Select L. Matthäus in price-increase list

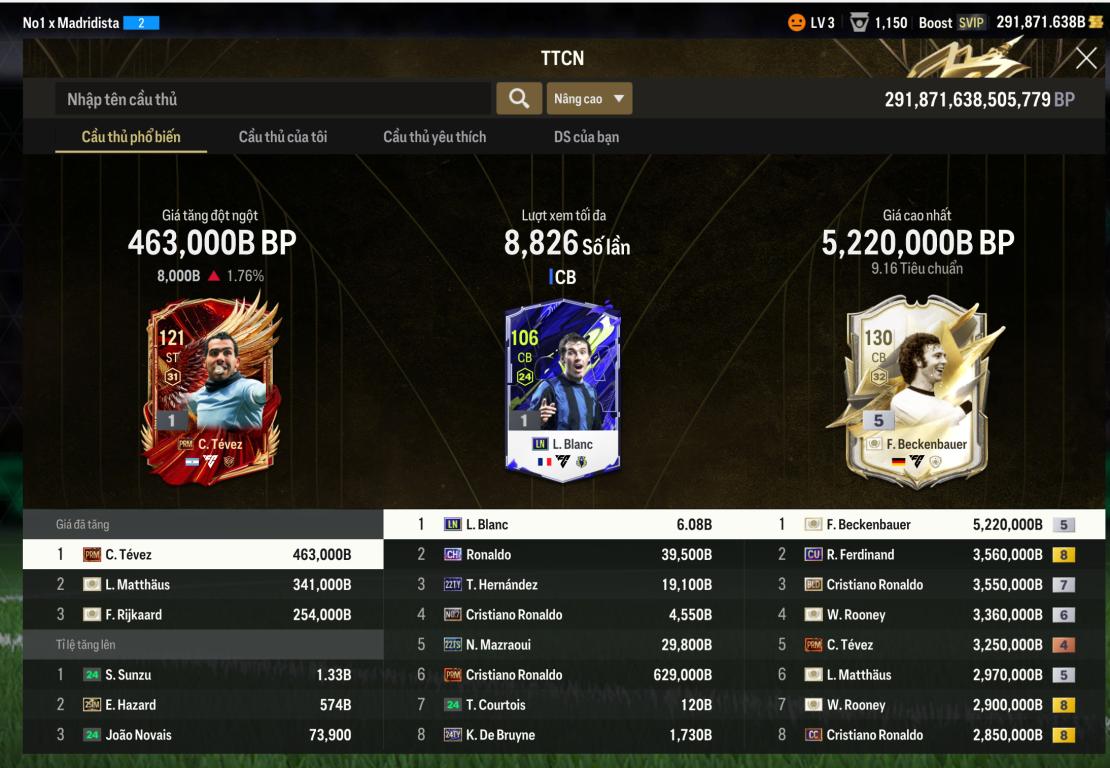pos(203,585)
